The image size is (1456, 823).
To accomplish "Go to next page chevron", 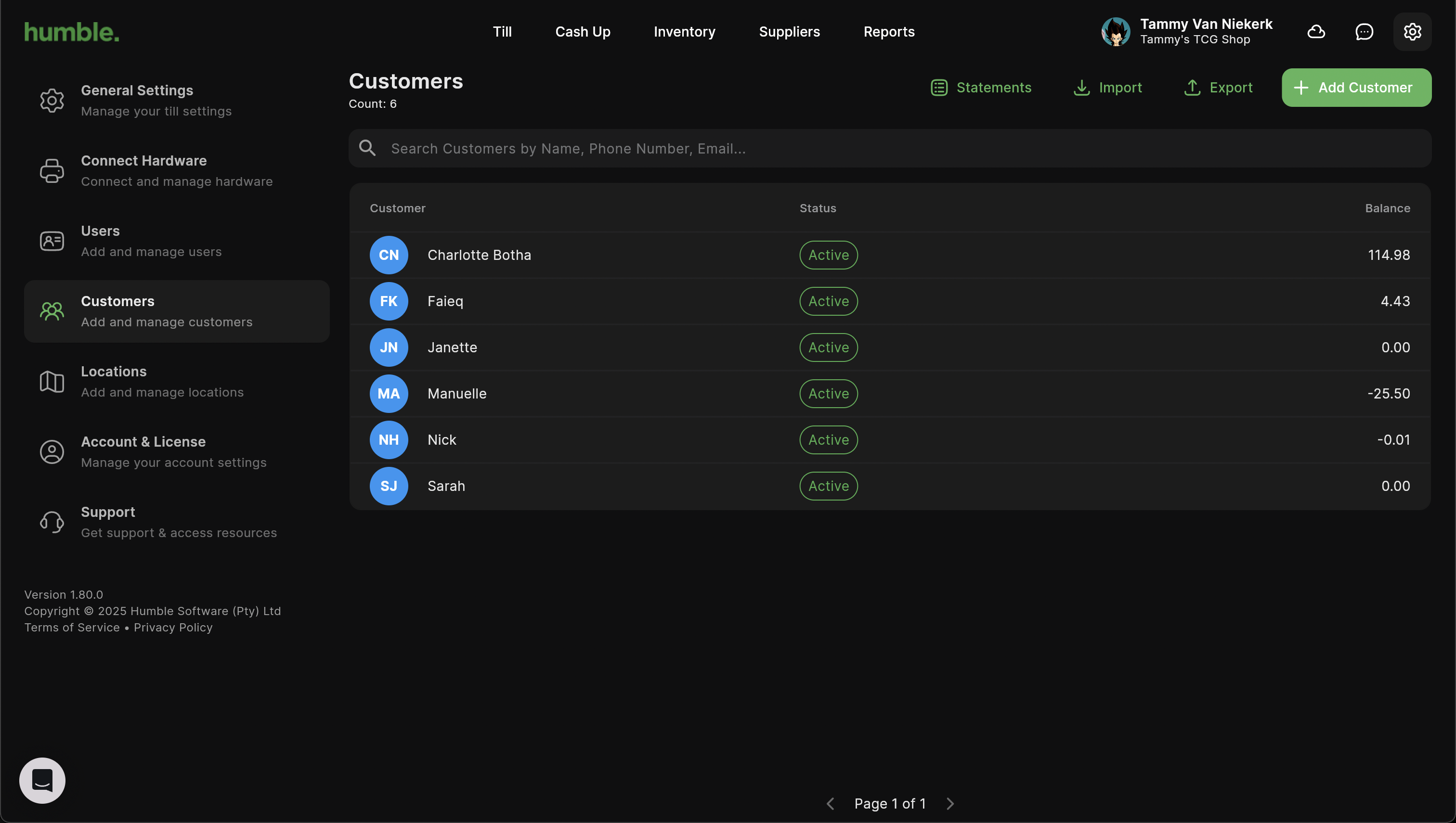I will pyautogui.click(x=950, y=803).
